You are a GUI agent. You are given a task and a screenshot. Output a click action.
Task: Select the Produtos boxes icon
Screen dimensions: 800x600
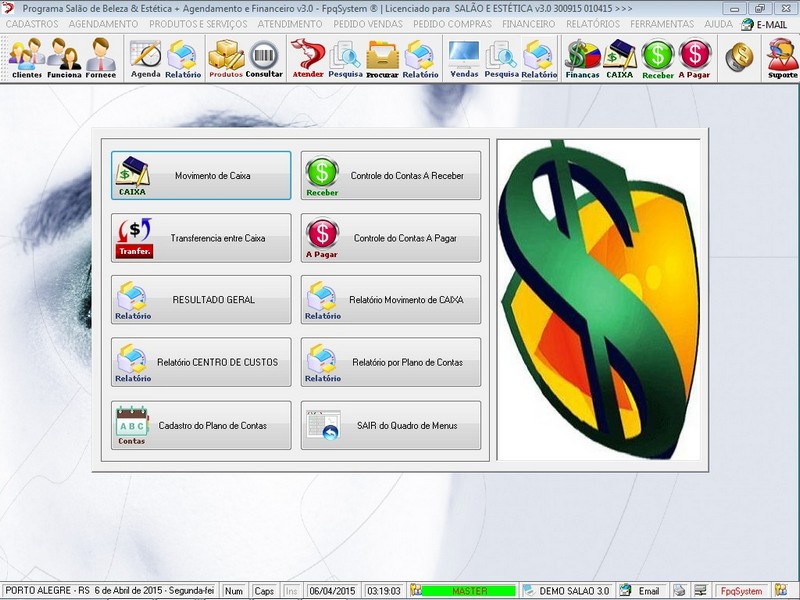[x=226, y=58]
